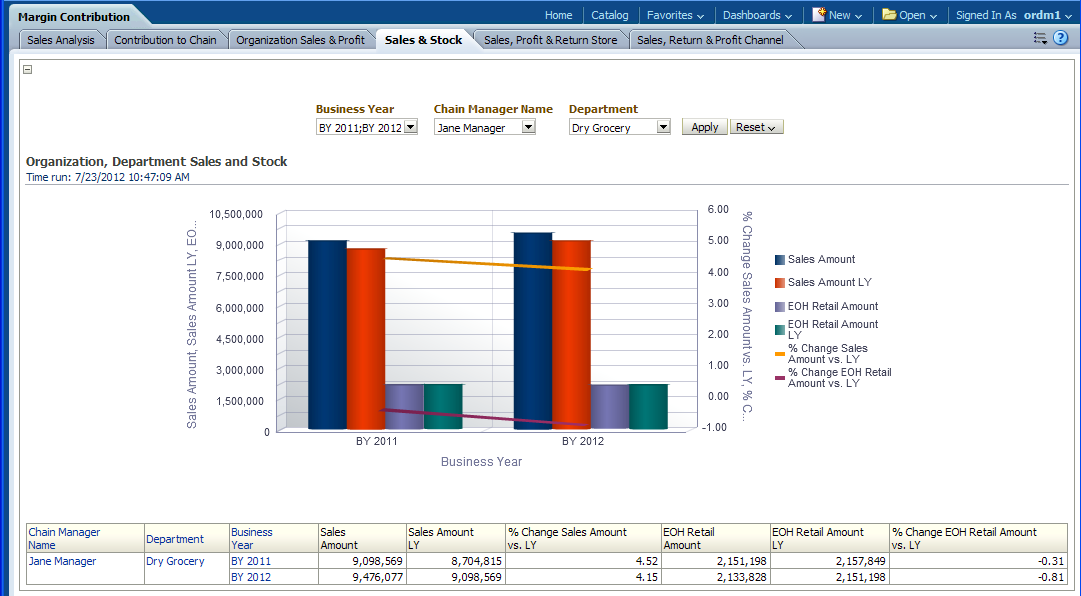This screenshot has height=596, width=1081.
Task: Open the Chain Manager Name dropdown
Action: (x=529, y=127)
